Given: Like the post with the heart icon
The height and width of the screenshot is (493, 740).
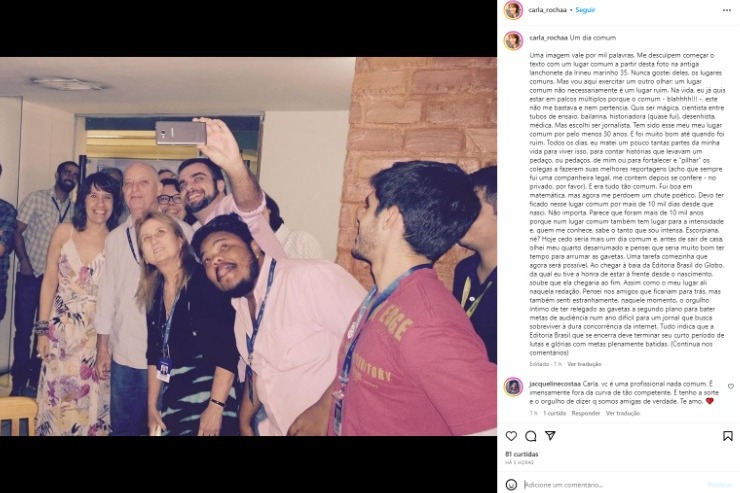Looking at the screenshot, I should [511, 436].
